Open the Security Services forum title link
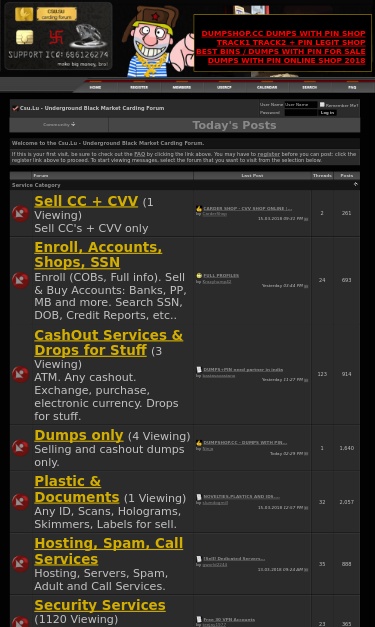375x627 pixels. tap(100, 605)
